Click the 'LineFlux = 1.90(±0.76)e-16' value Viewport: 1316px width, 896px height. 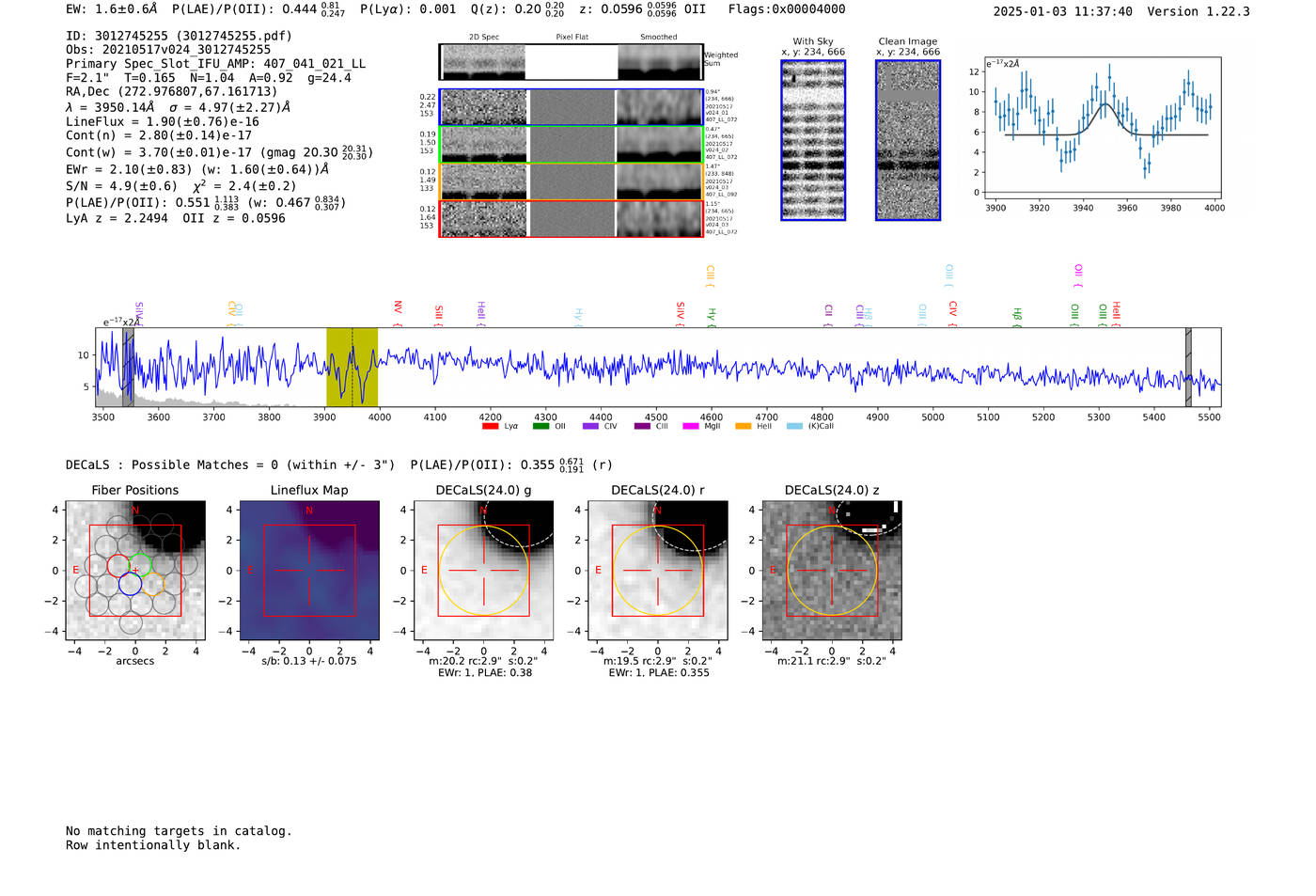click(x=163, y=121)
